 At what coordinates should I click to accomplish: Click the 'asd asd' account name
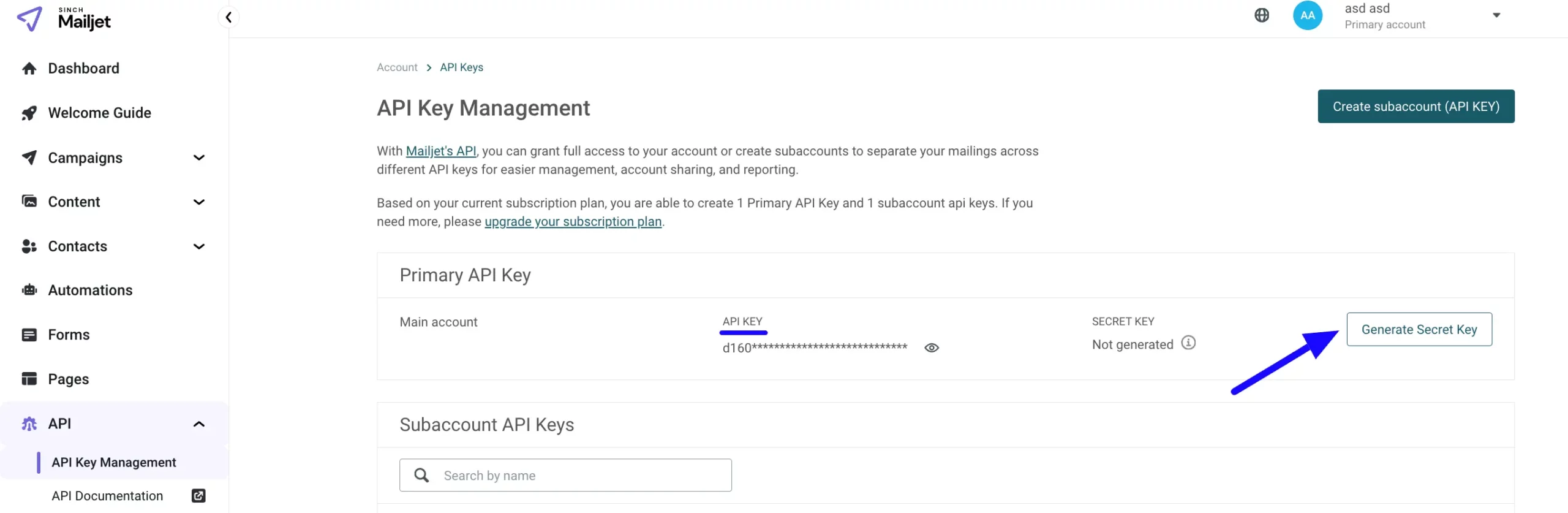pos(1366,9)
